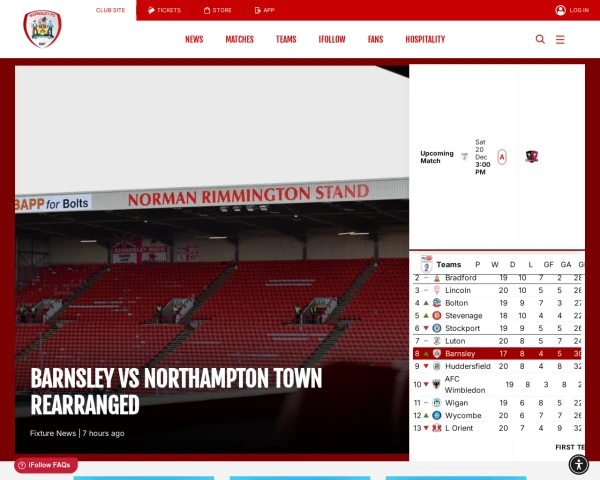Open the Tickets link in top bar
The width and height of the screenshot is (600, 480).
coord(164,10)
